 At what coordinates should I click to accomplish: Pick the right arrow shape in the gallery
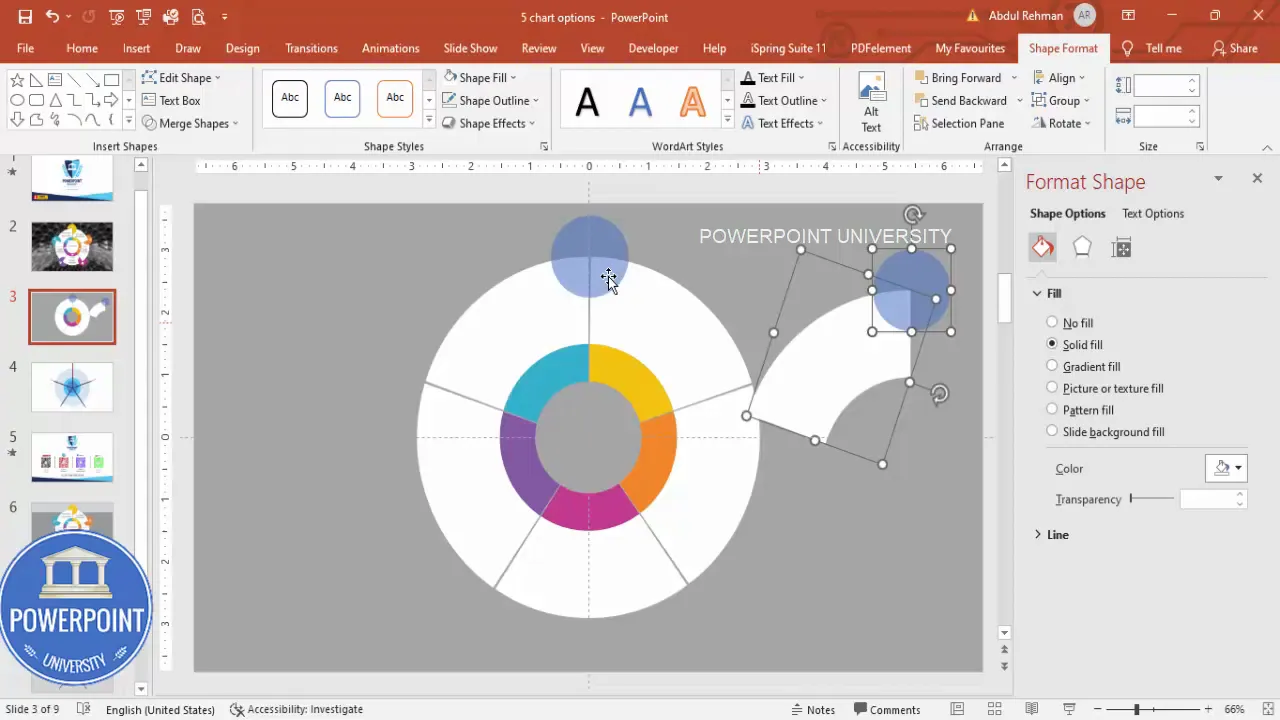tap(111, 100)
